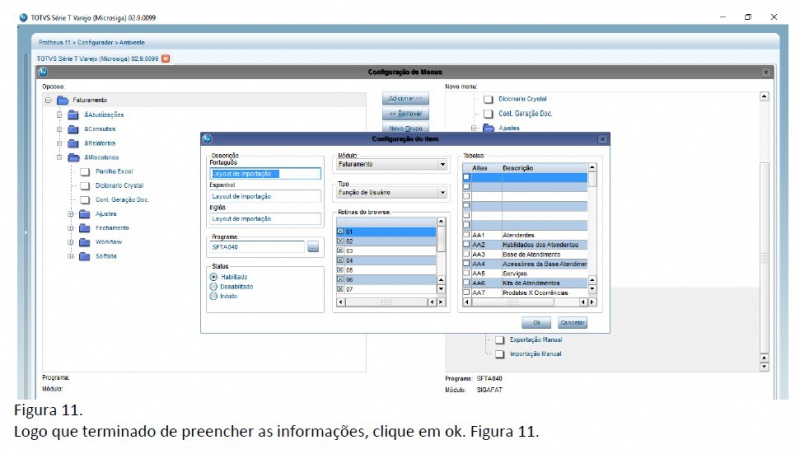Click the Faturamento folder icon

coord(63,100)
